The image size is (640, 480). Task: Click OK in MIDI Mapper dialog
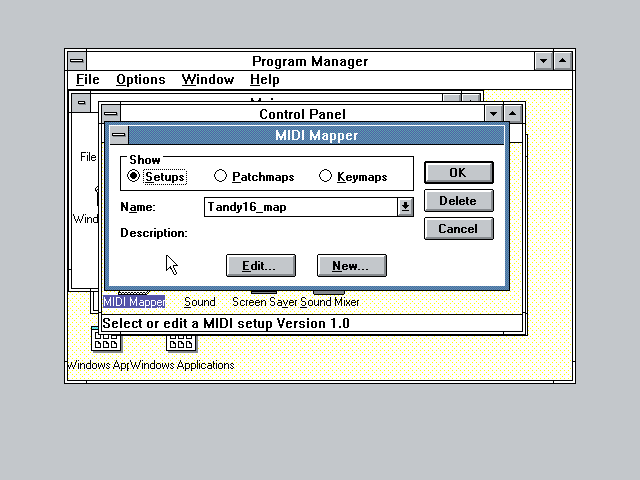pyautogui.click(x=459, y=173)
